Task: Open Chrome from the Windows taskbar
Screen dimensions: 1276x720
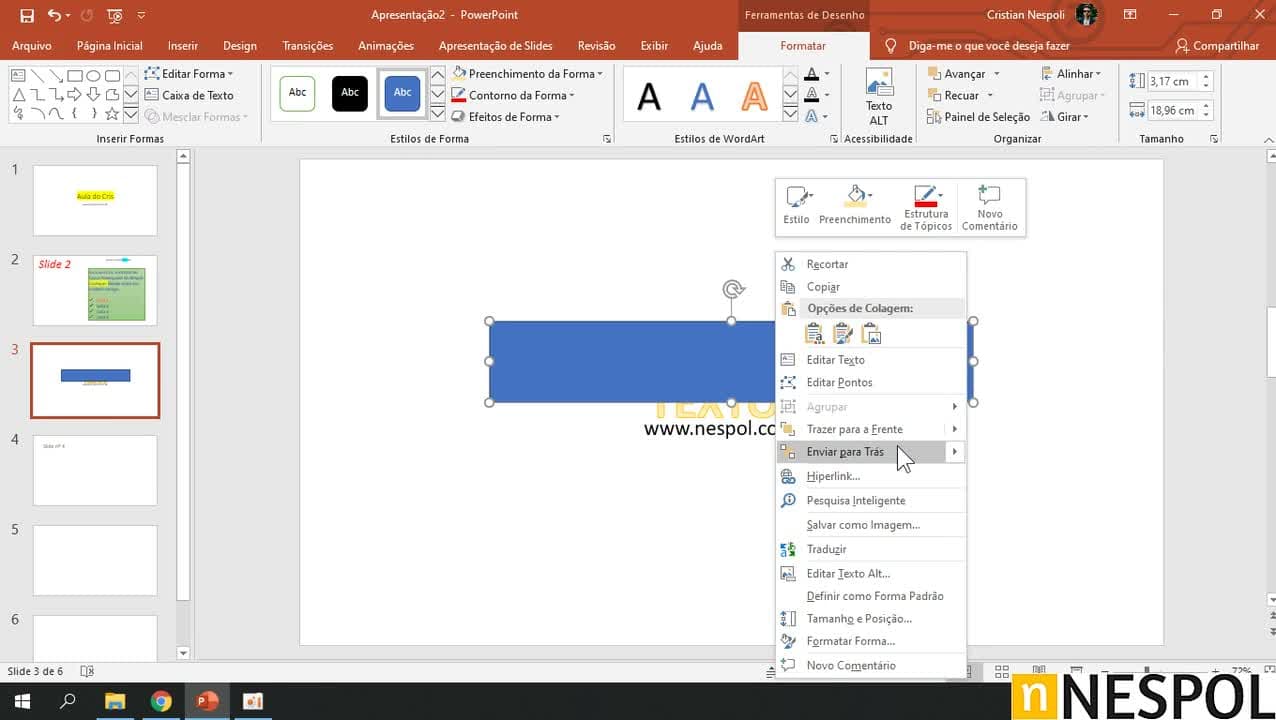Action: pyautogui.click(x=161, y=701)
